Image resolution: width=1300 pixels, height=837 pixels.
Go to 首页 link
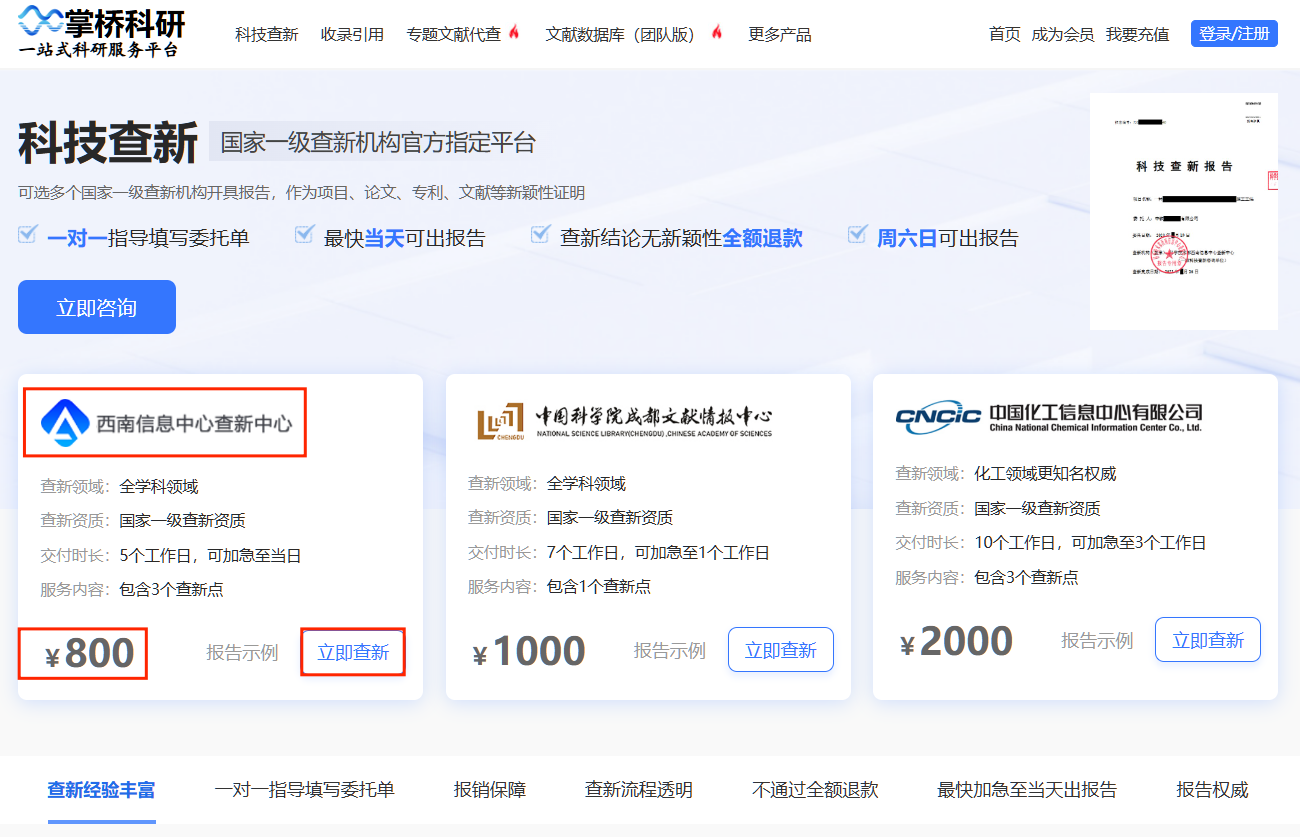[x=1005, y=34]
